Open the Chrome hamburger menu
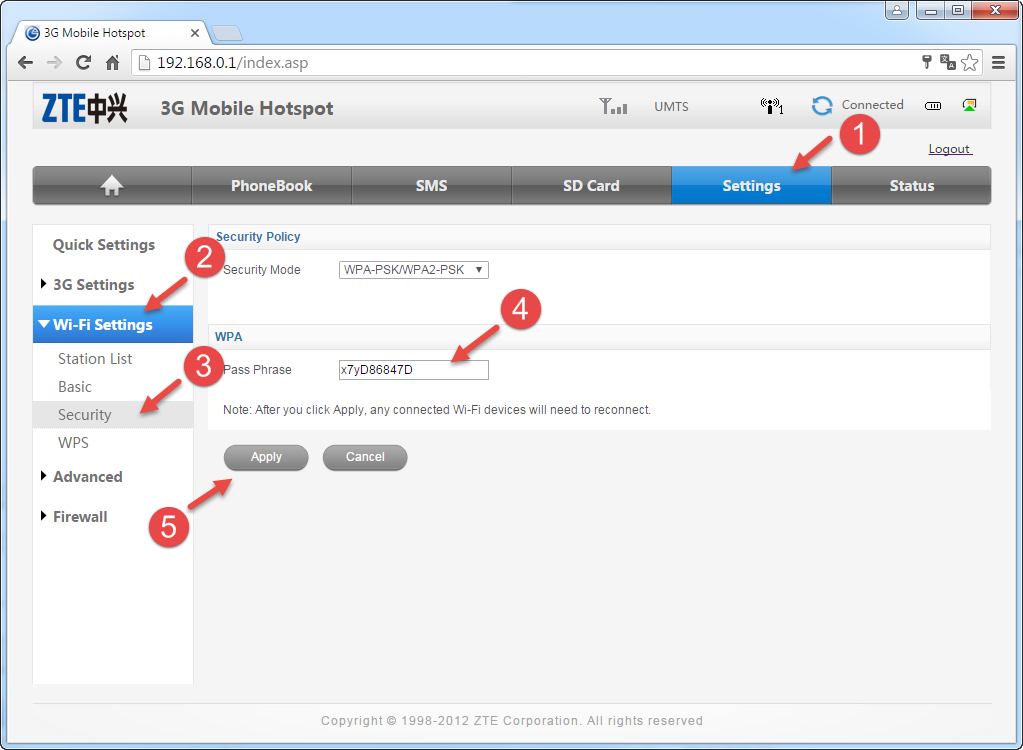The height and width of the screenshot is (750, 1023). 998,62
